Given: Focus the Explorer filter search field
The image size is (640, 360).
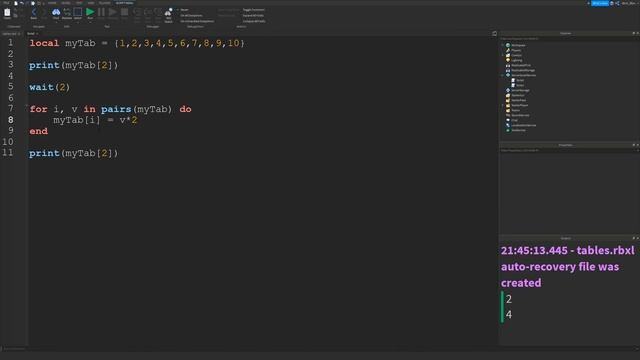Looking at the screenshot, I should pos(569,39).
